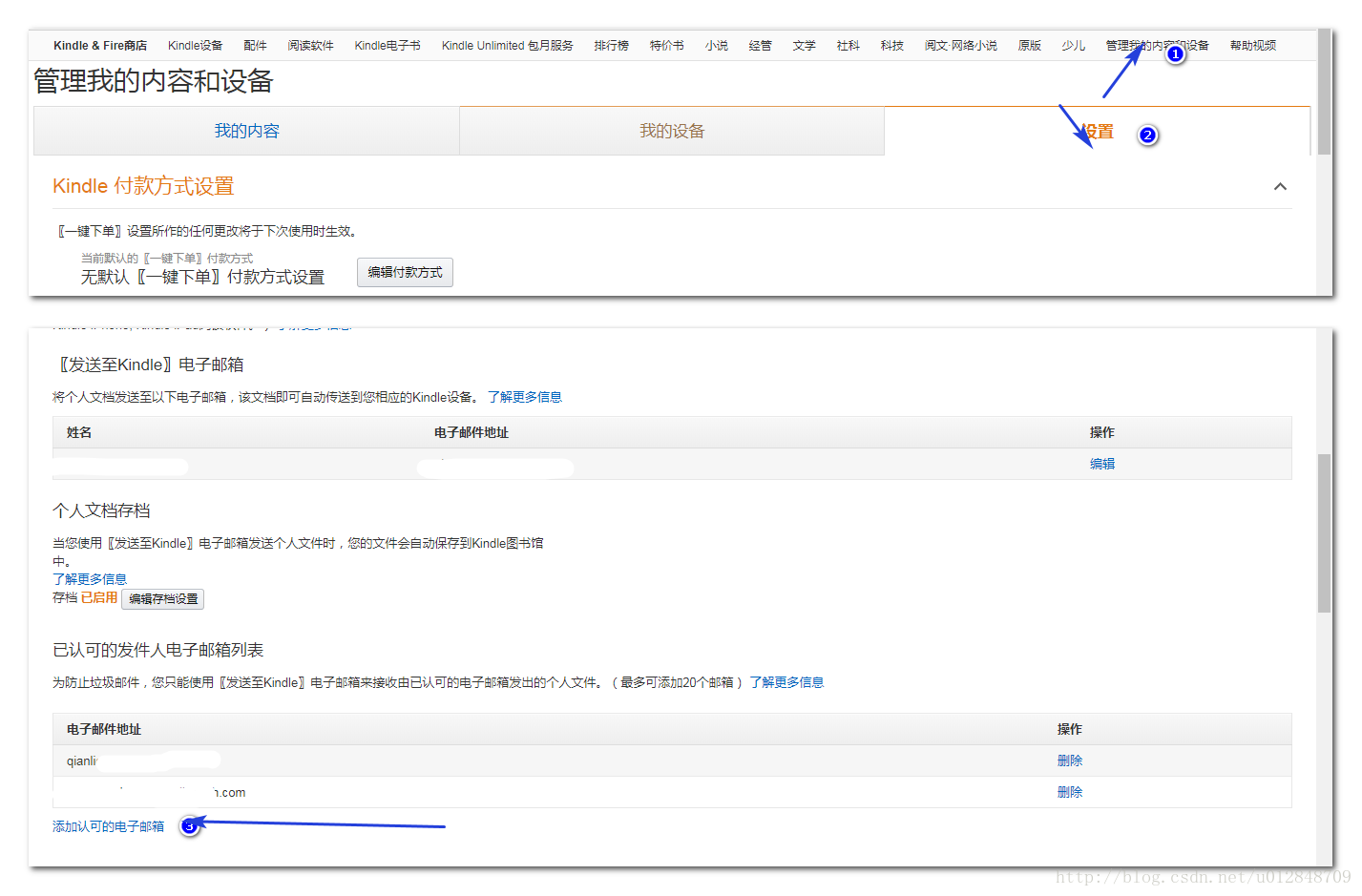Click Kindle 付款方式设置 section title
The height and width of the screenshot is (896, 1362).
pyautogui.click(x=143, y=186)
